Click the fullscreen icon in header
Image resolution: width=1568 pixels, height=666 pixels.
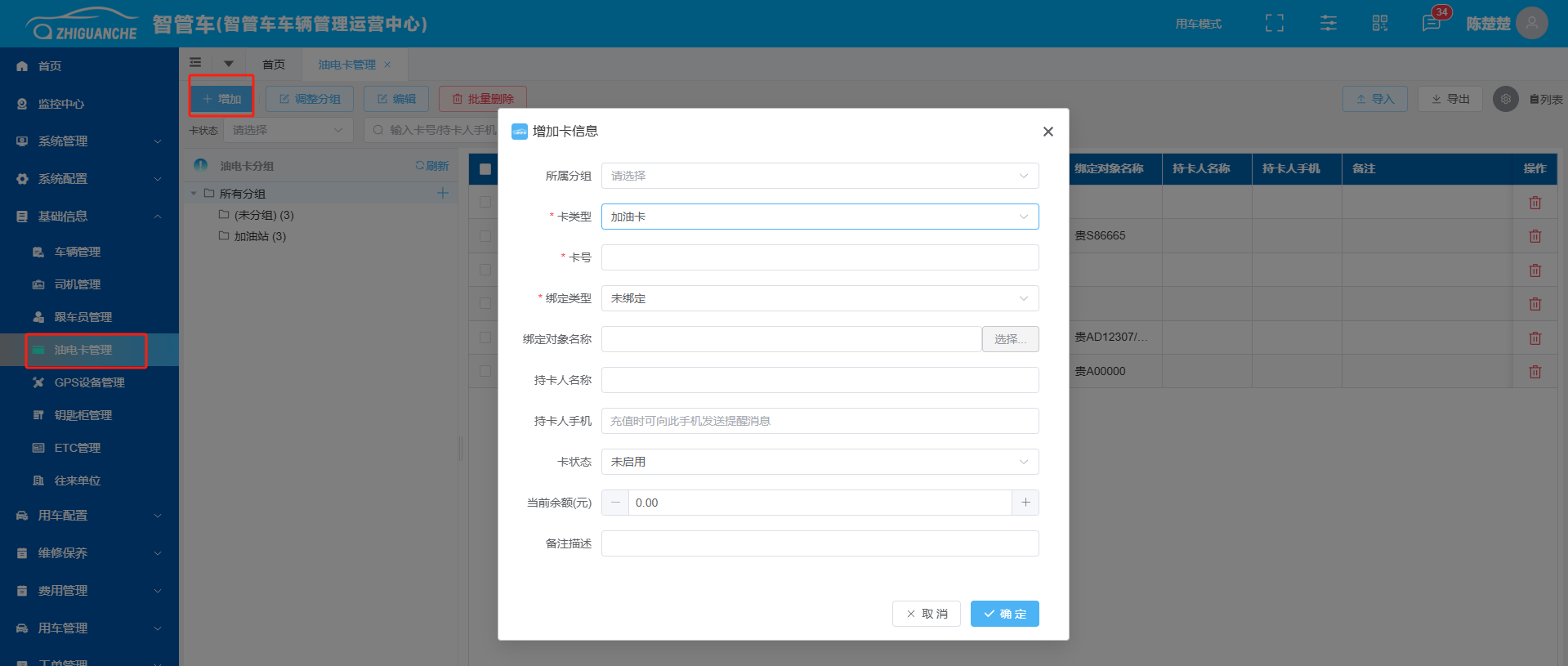(x=1274, y=23)
